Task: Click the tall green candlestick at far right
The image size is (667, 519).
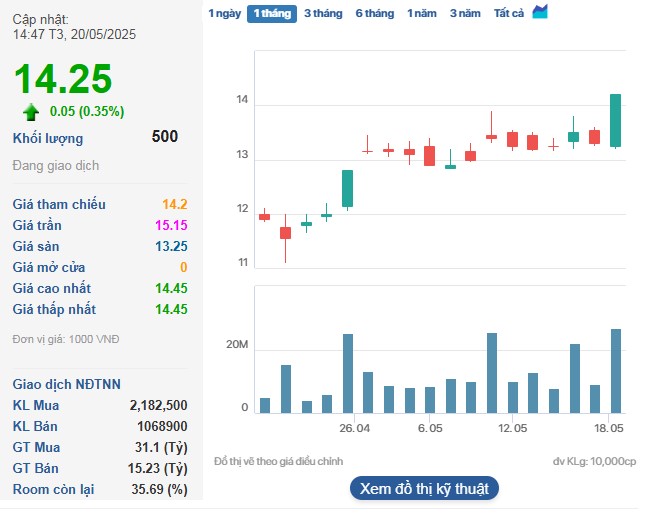Action: coord(616,120)
